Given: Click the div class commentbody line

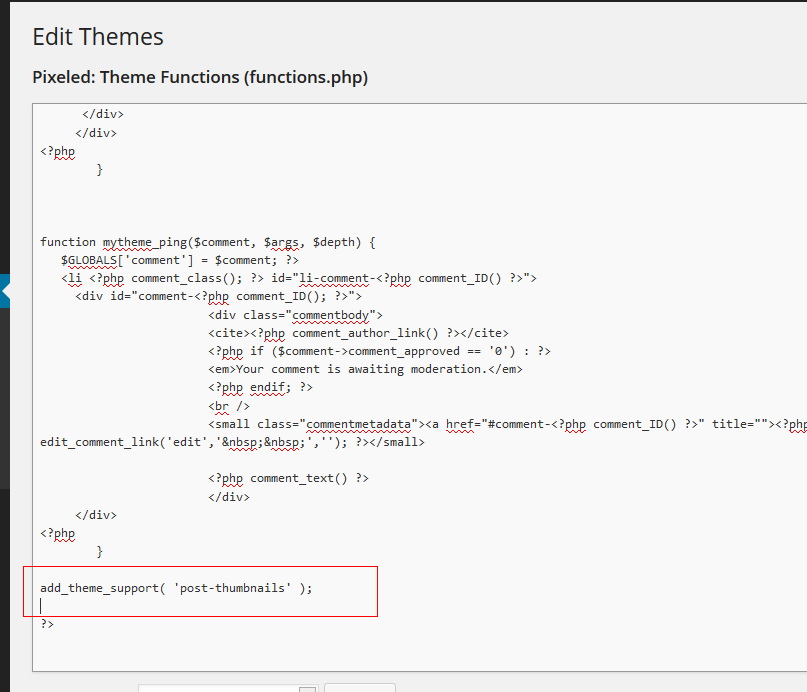Looking at the screenshot, I should tap(295, 315).
